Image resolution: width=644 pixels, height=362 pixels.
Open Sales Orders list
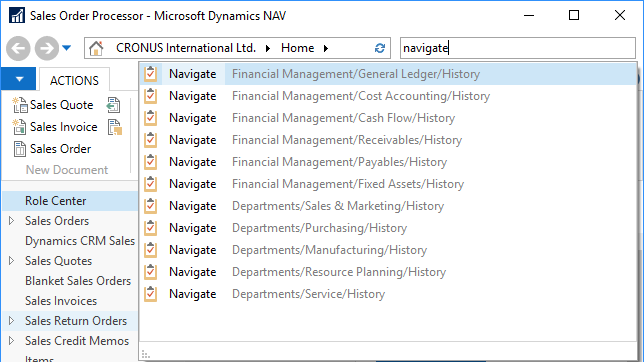pos(57,221)
